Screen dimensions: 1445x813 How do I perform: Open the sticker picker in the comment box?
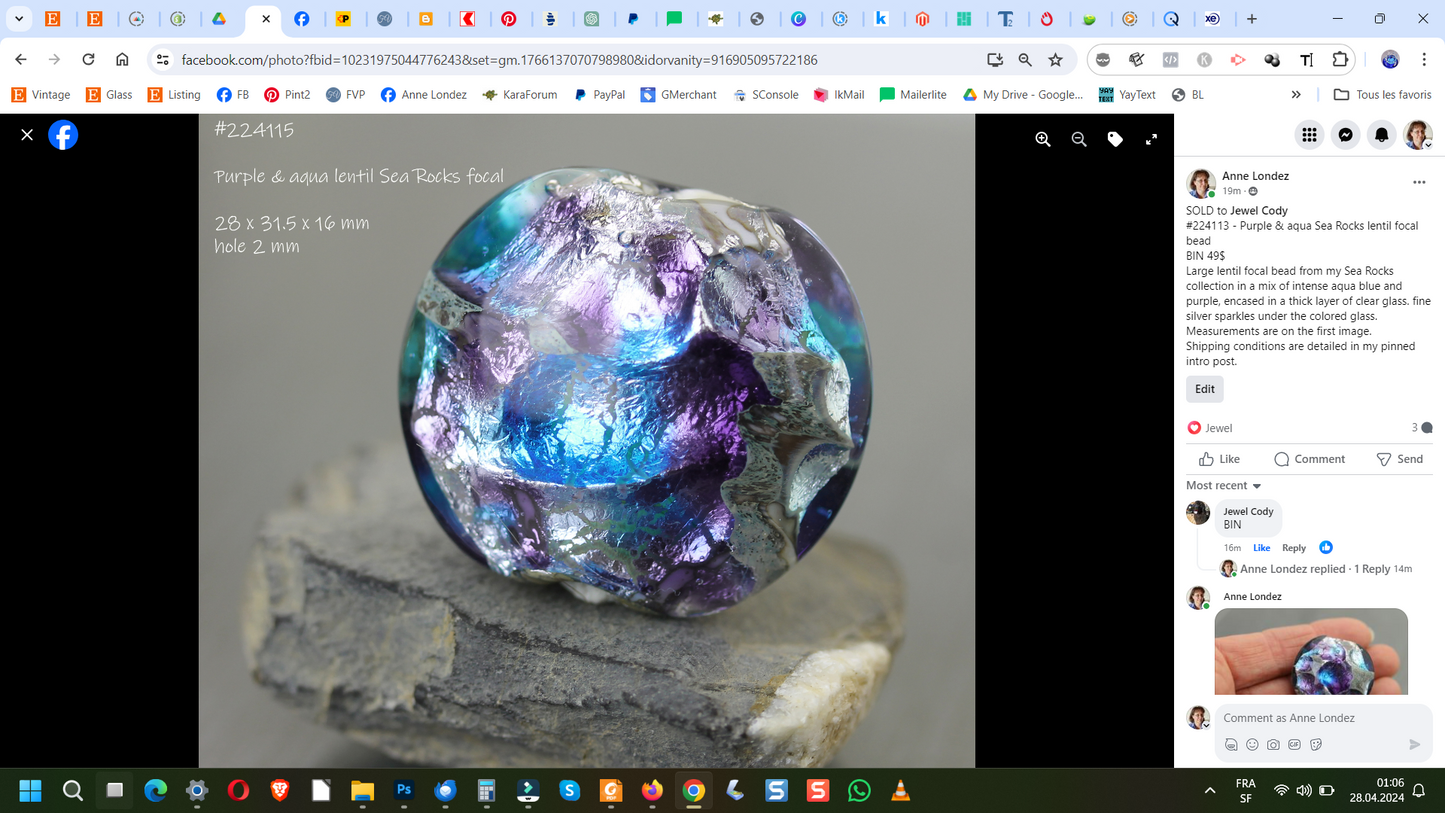point(1316,745)
